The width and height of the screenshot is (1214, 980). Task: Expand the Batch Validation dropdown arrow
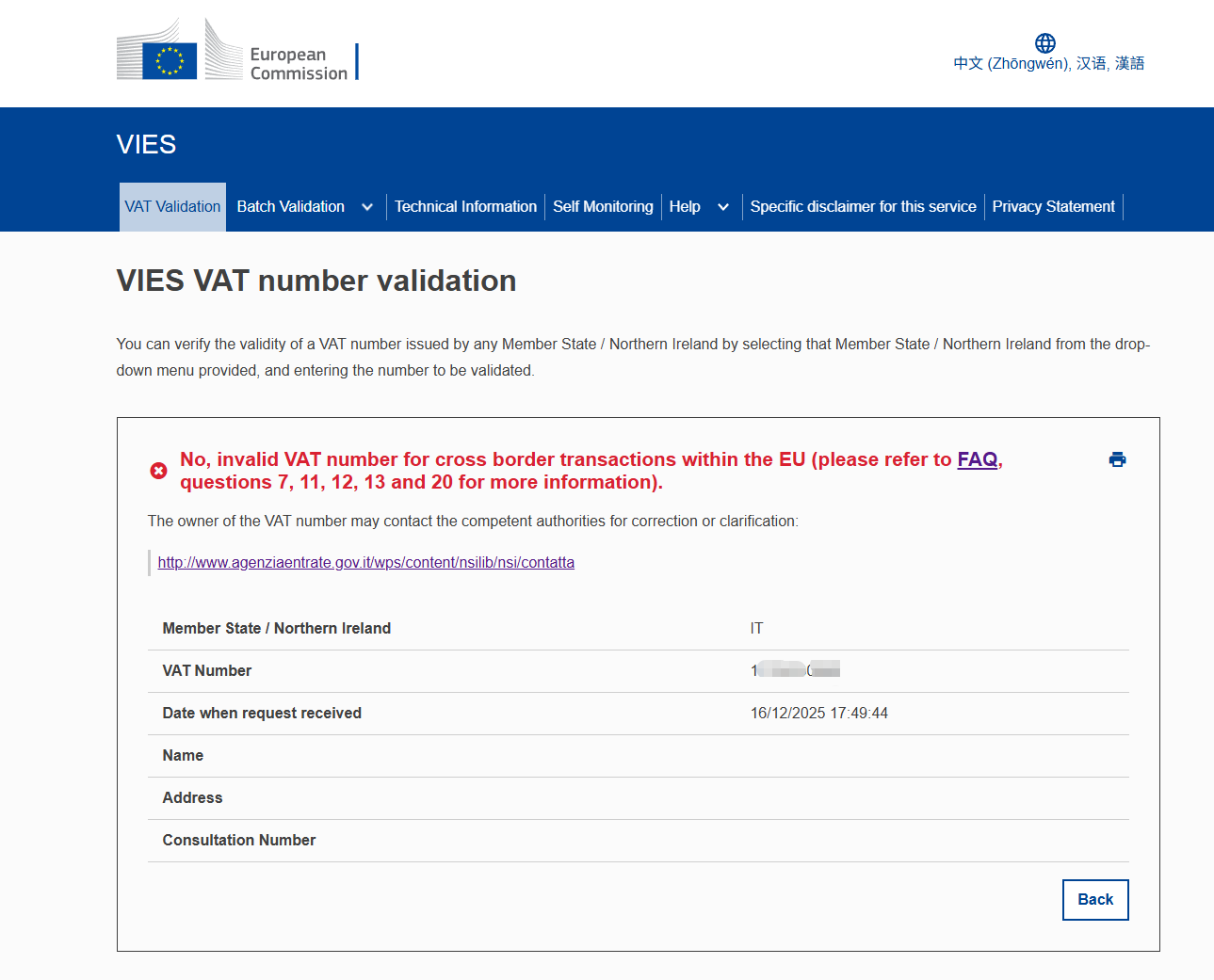tap(367, 207)
